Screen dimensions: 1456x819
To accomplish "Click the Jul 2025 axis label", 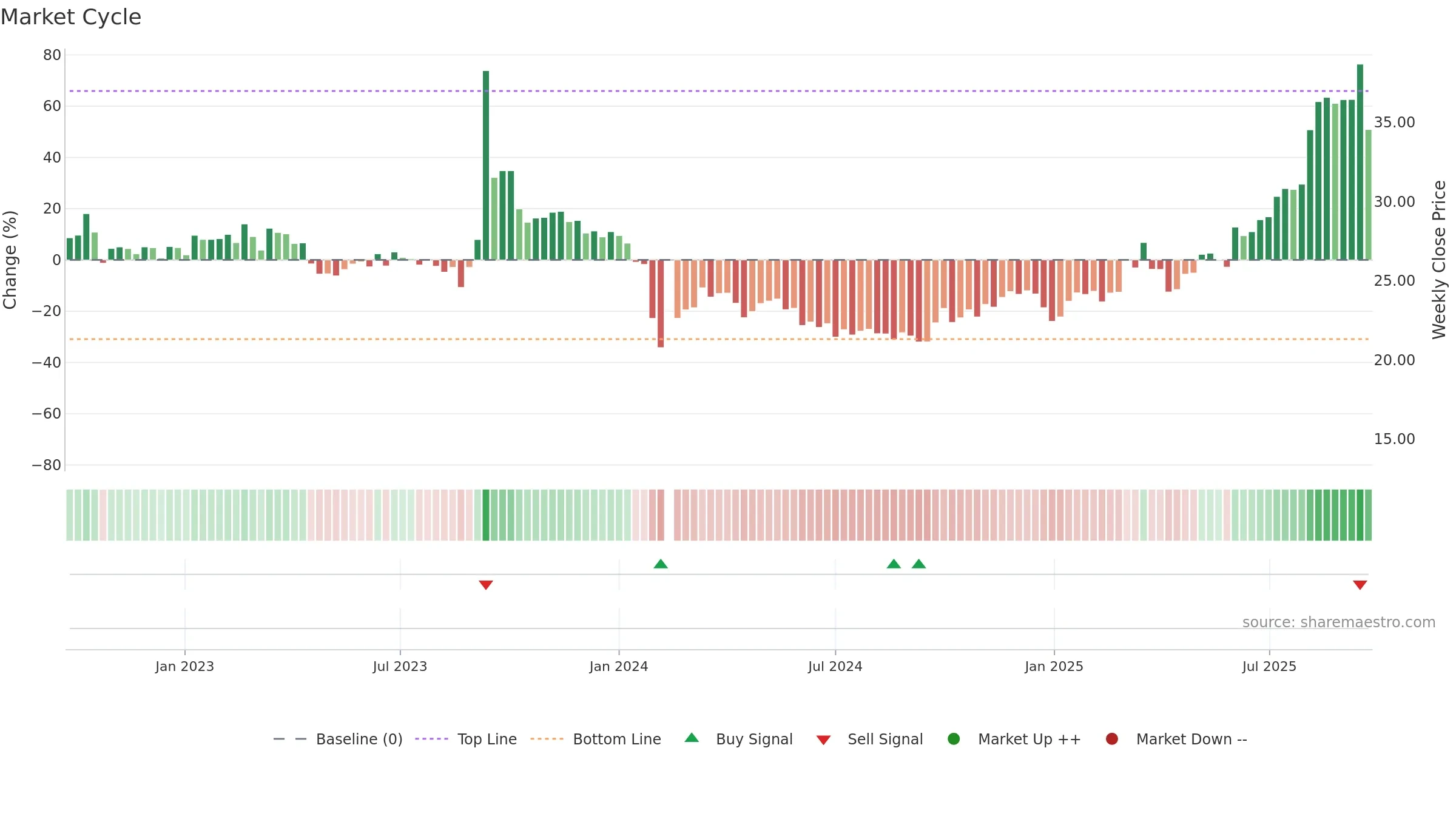I will pyautogui.click(x=1269, y=666).
